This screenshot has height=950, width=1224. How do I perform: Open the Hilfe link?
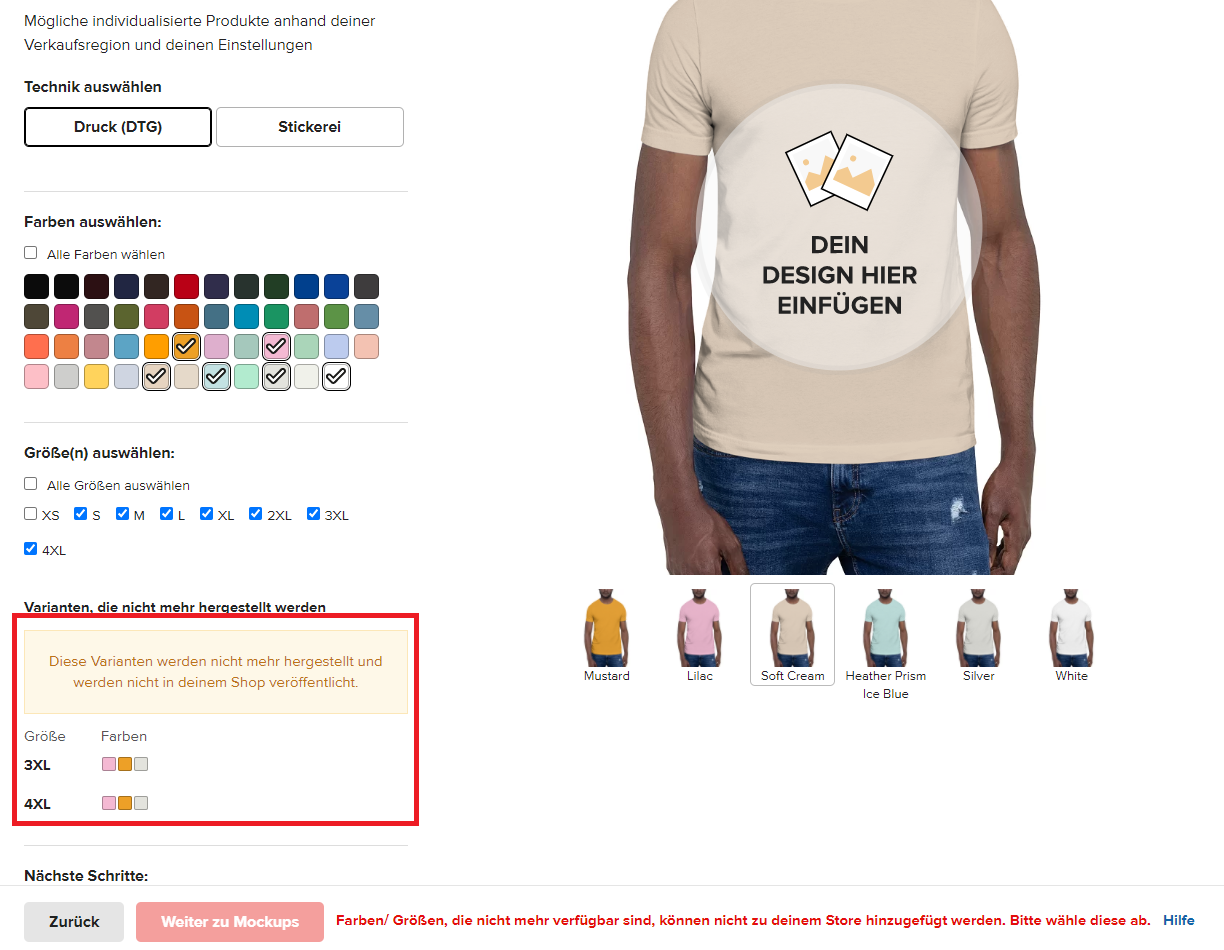pyautogui.click(x=1179, y=920)
